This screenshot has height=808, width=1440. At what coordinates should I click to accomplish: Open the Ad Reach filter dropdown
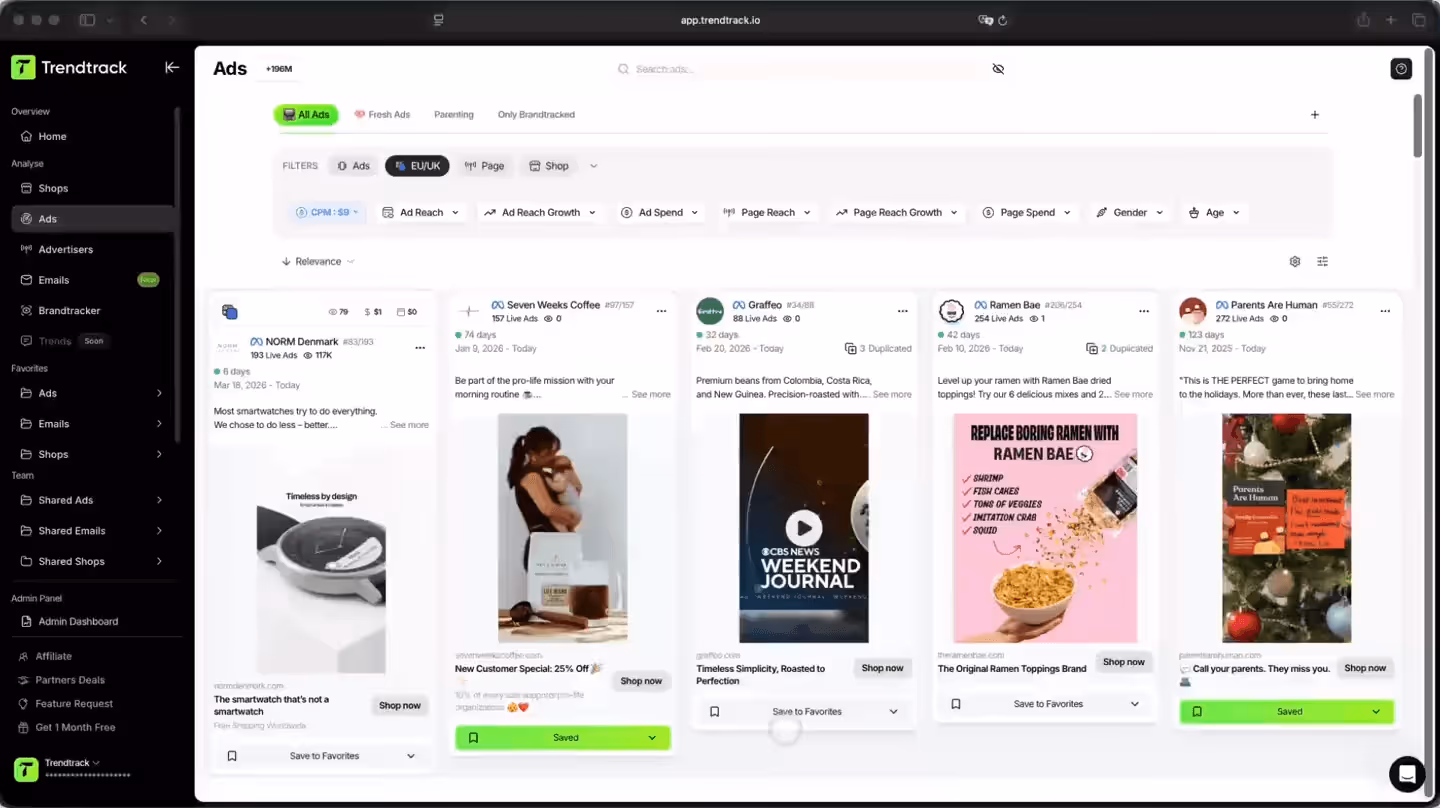(420, 212)
